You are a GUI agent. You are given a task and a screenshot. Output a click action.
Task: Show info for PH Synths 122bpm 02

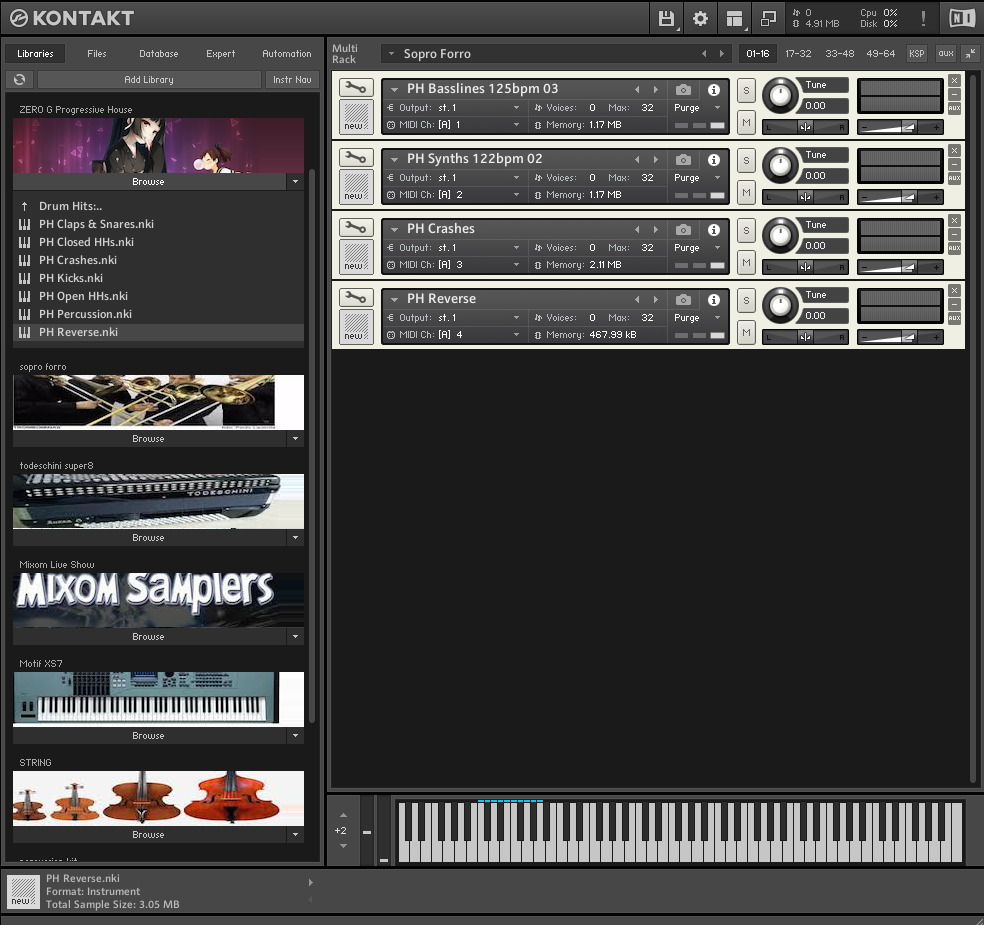tap(714, 160)
